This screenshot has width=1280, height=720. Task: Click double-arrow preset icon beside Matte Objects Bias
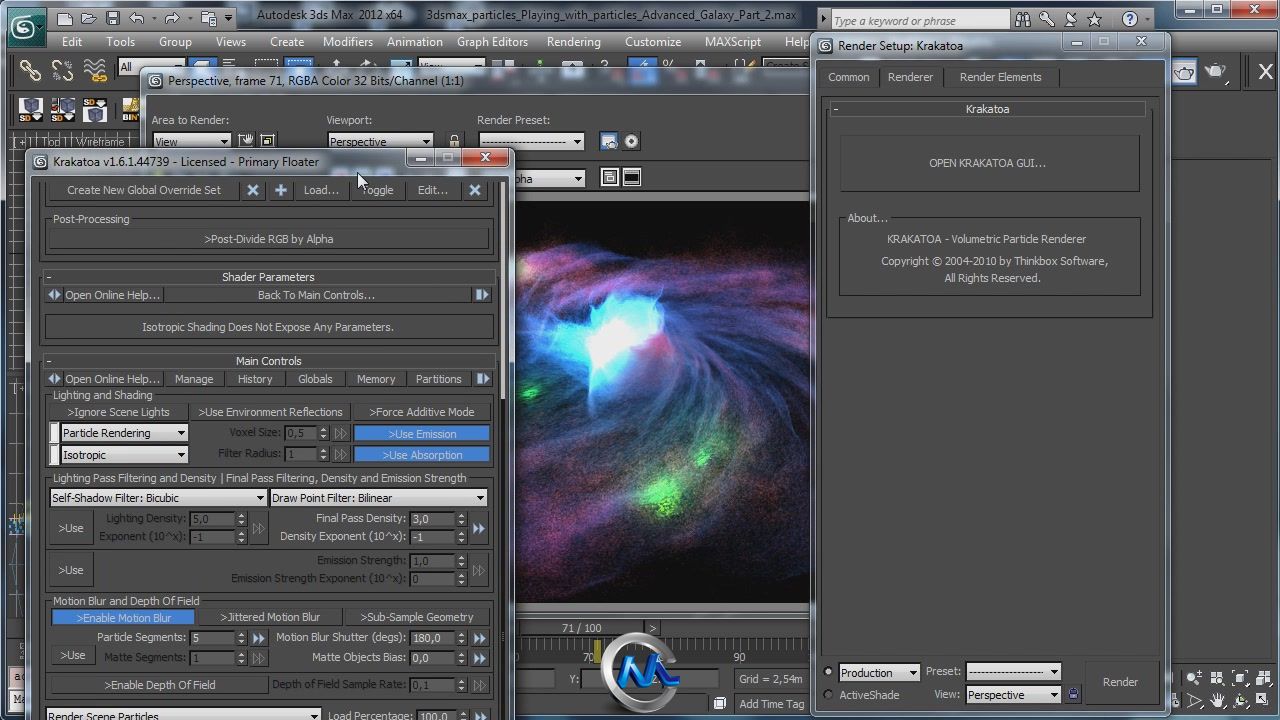[x=479, y=658]
